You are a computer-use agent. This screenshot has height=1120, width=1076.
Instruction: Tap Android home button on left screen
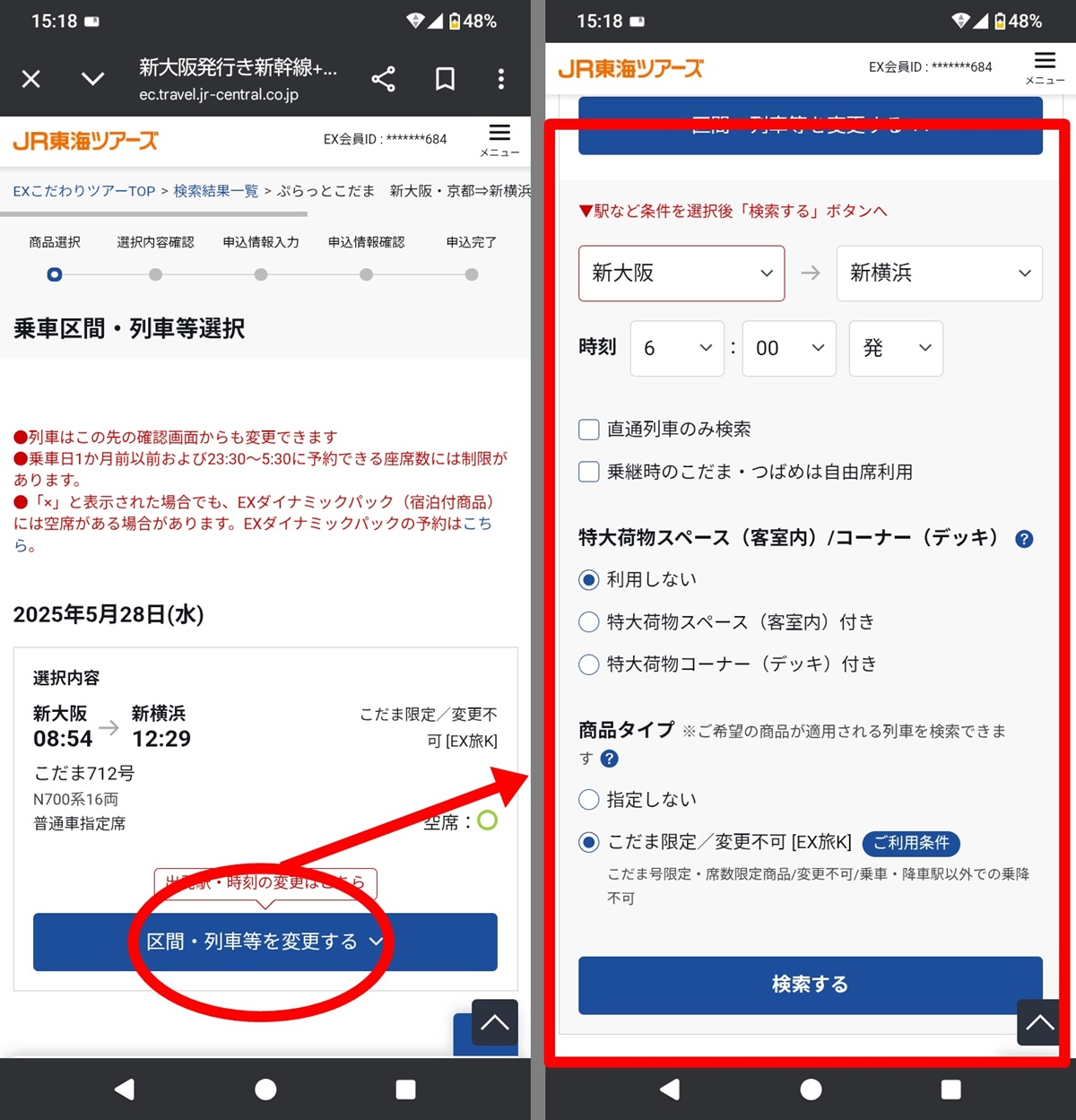[265, 1090]
